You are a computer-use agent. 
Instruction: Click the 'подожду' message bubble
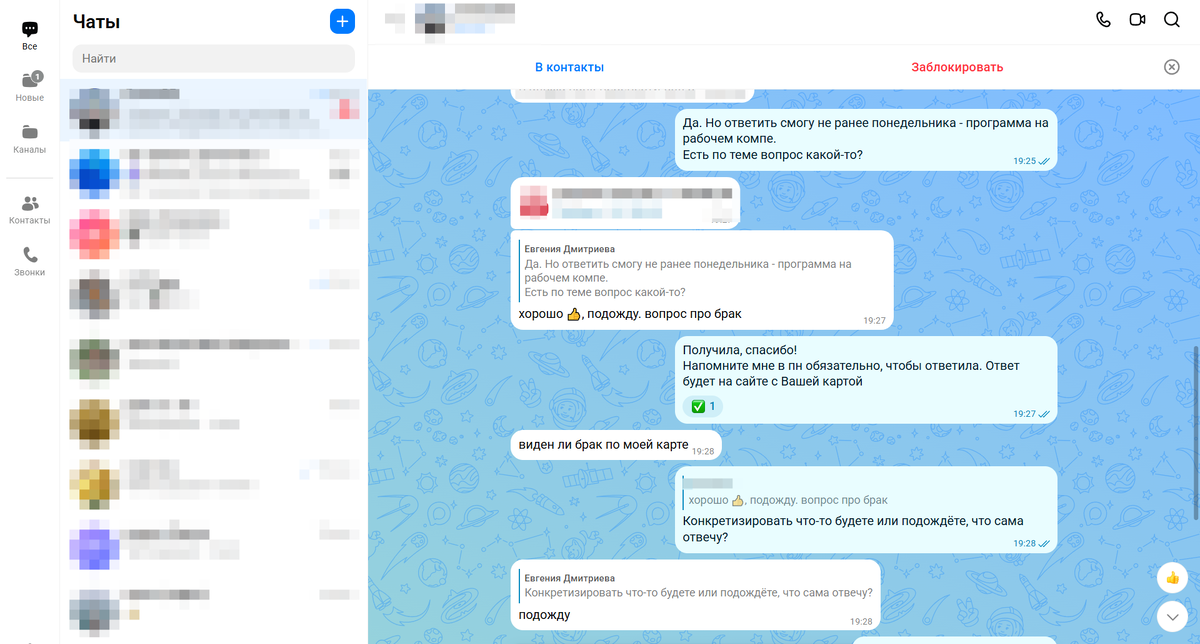pyautogui.click(x=696, y=595)
